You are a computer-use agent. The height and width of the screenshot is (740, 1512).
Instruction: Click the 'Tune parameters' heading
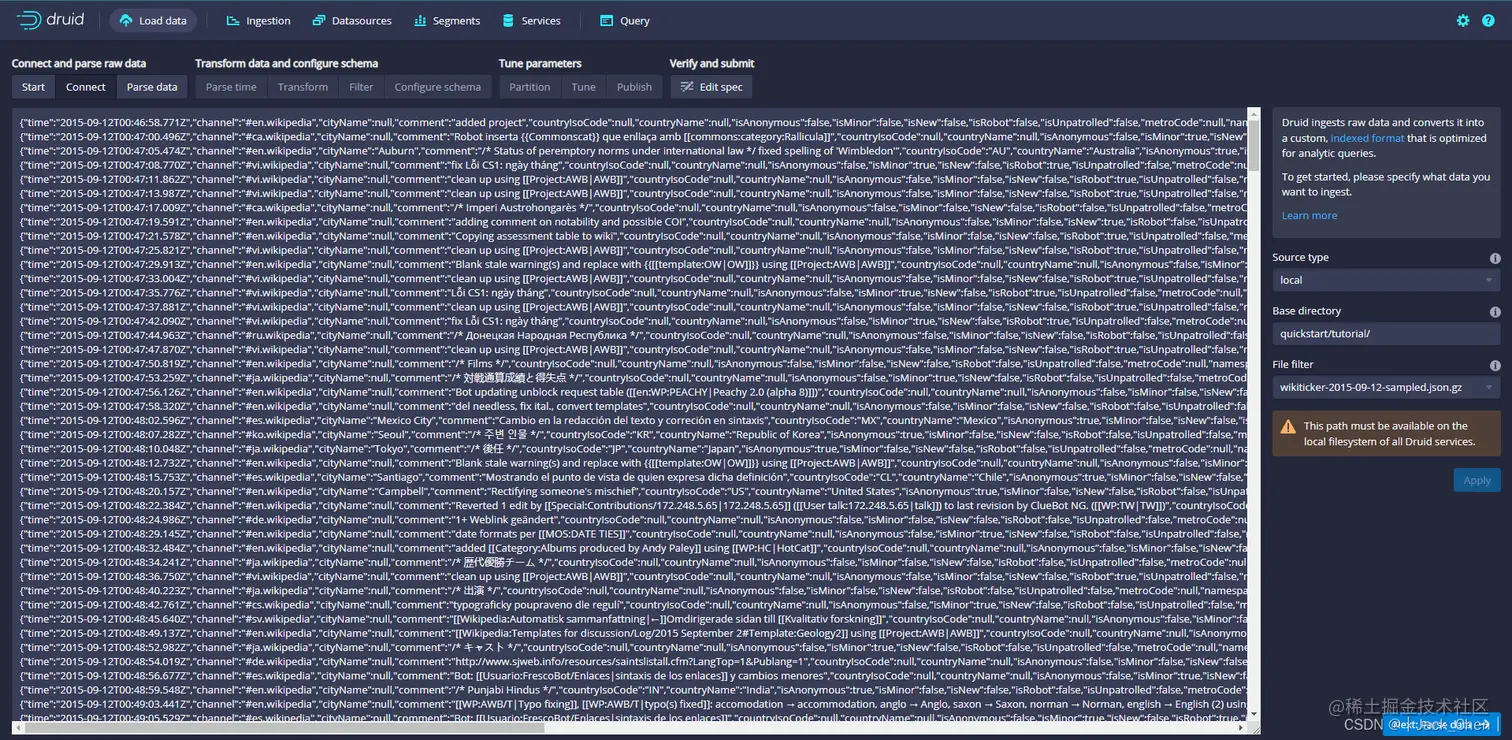540,63
